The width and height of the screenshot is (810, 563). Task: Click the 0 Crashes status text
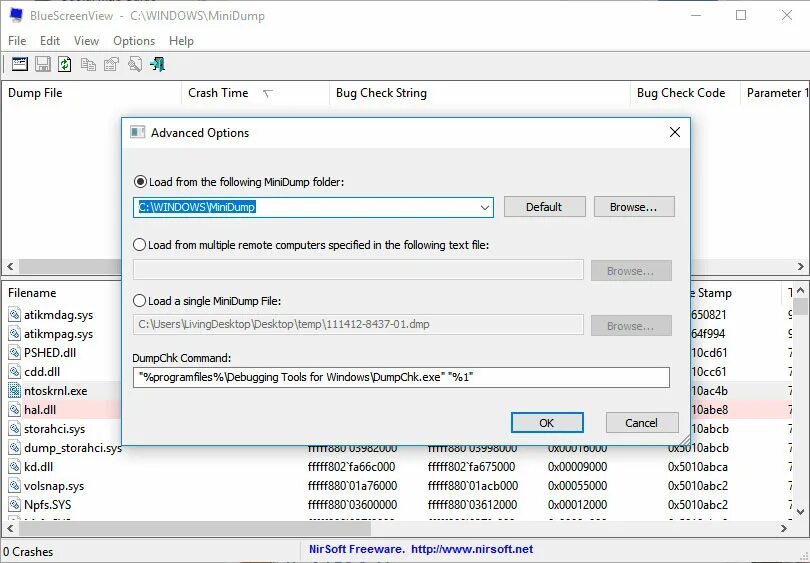28,552
